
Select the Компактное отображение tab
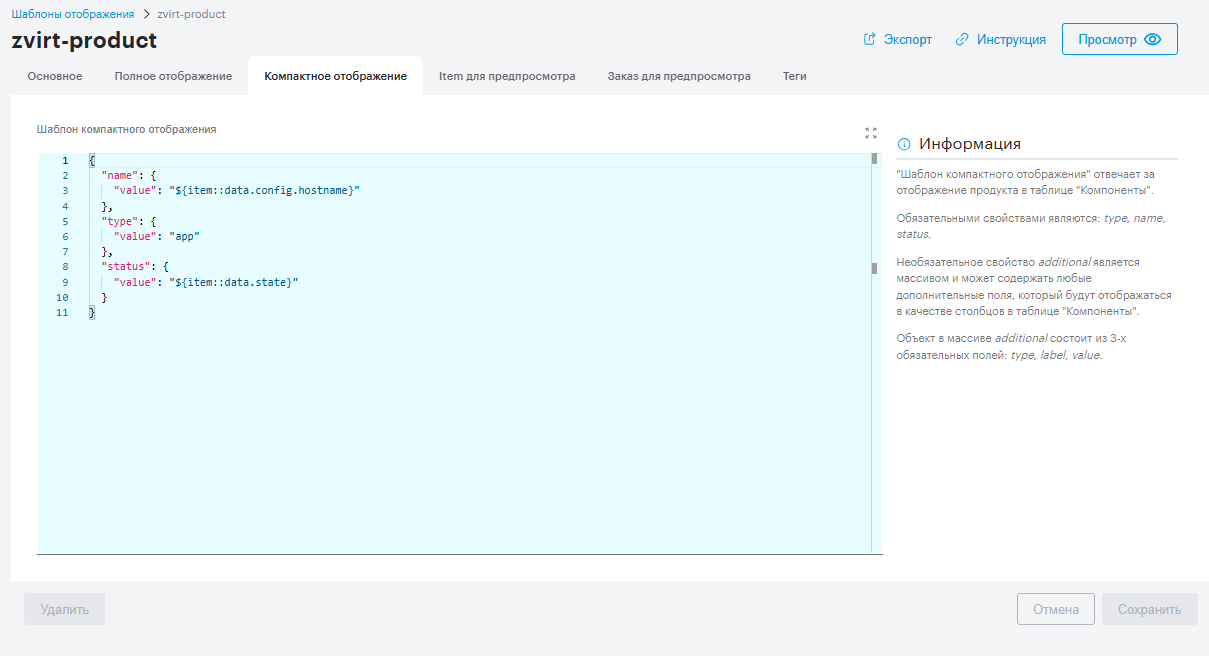coord(335,76)
